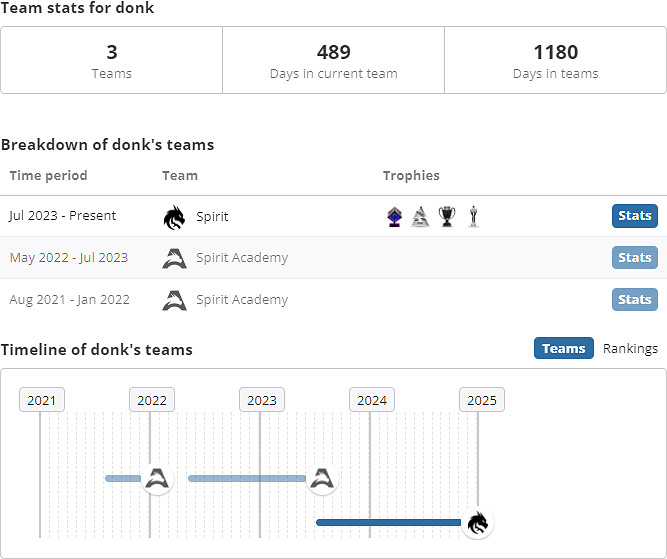Click Spirit Academy logo in May 2022 row

point(174,258)
